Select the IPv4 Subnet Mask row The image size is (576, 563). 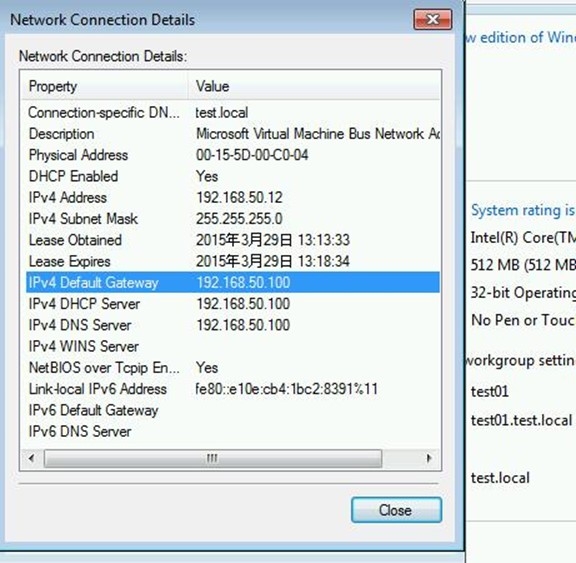coord(233,219)
